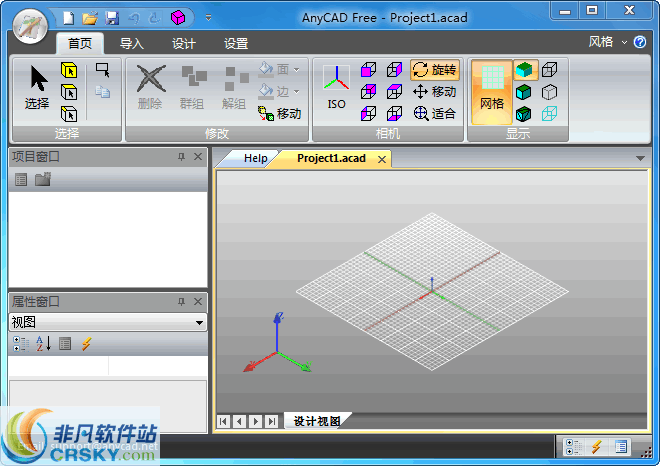
Task: Click the alphabetical A-Z sort icon
Action: click(43, 343)
